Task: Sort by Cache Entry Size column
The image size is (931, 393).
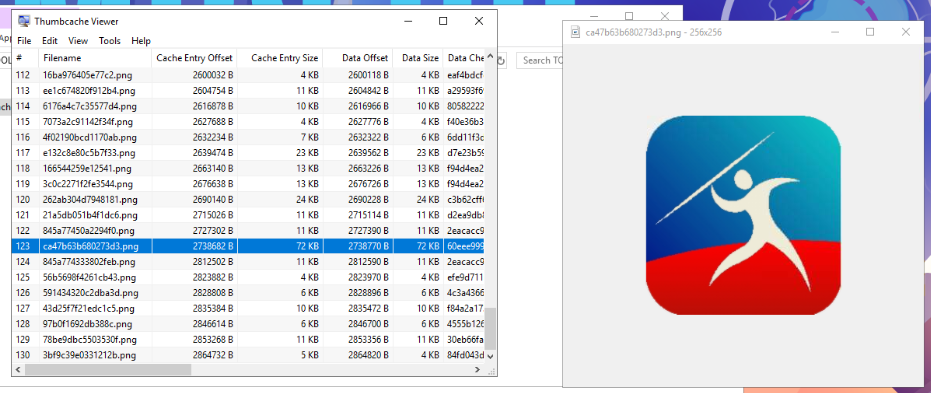Action: [280, 58]
